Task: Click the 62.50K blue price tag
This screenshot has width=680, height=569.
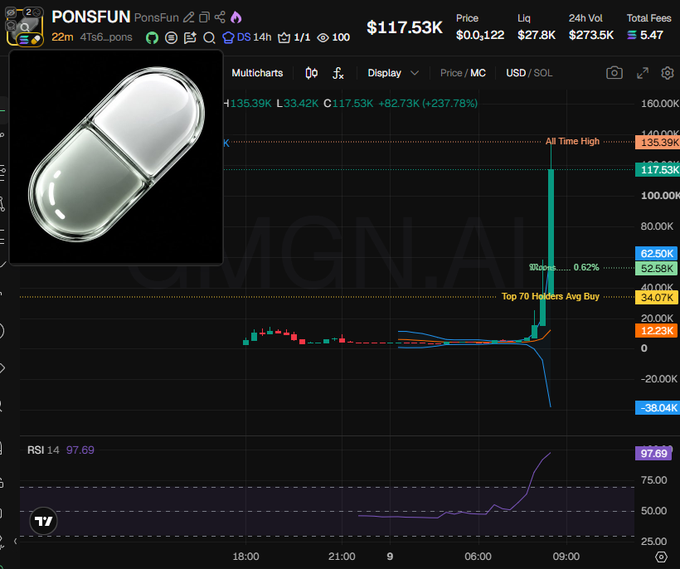Action: (x=657, y=253)
